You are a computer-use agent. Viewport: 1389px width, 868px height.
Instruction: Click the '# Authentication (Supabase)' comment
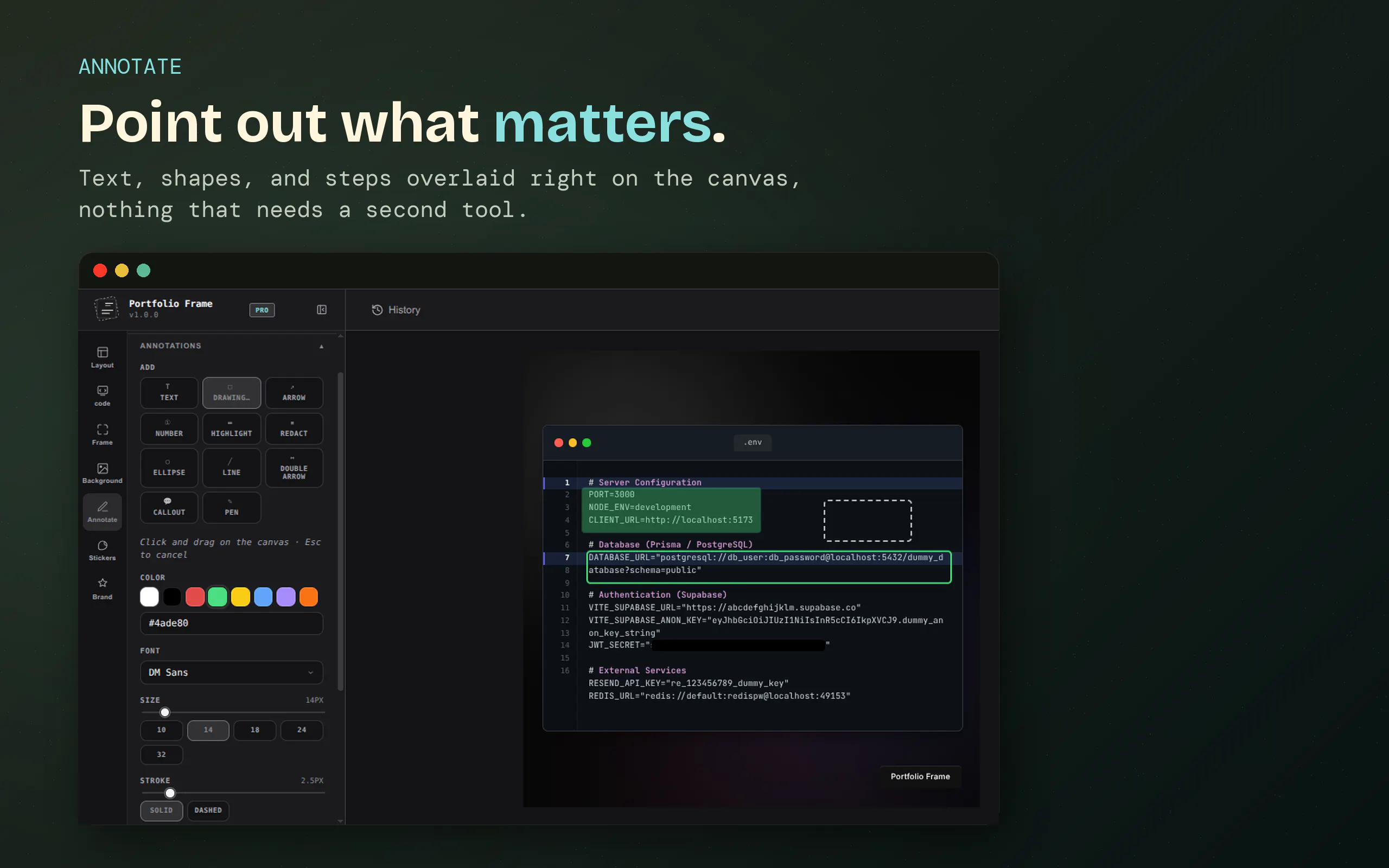[x=658, y=595]
